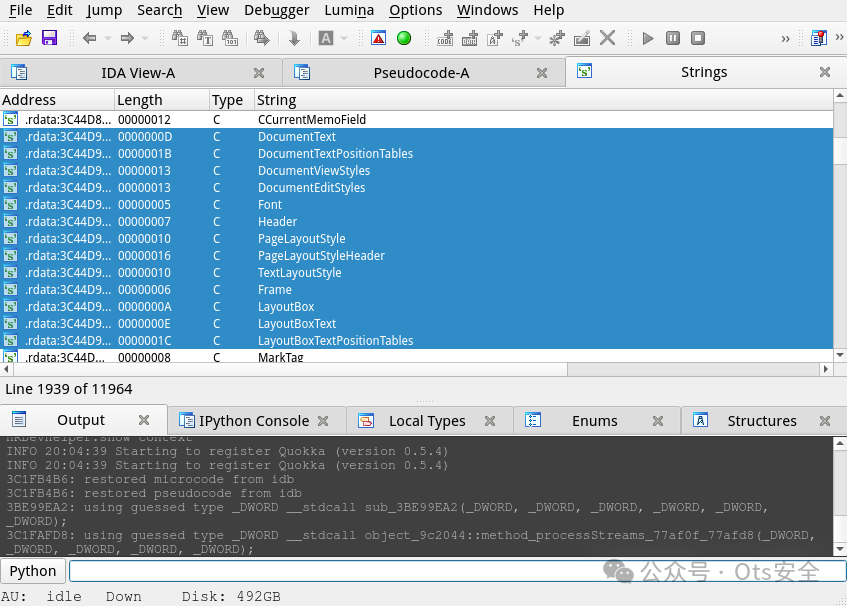Expand the hidden toolbar items chevron
This screenshot has width=847, height=606.
[x=785, y=39]
